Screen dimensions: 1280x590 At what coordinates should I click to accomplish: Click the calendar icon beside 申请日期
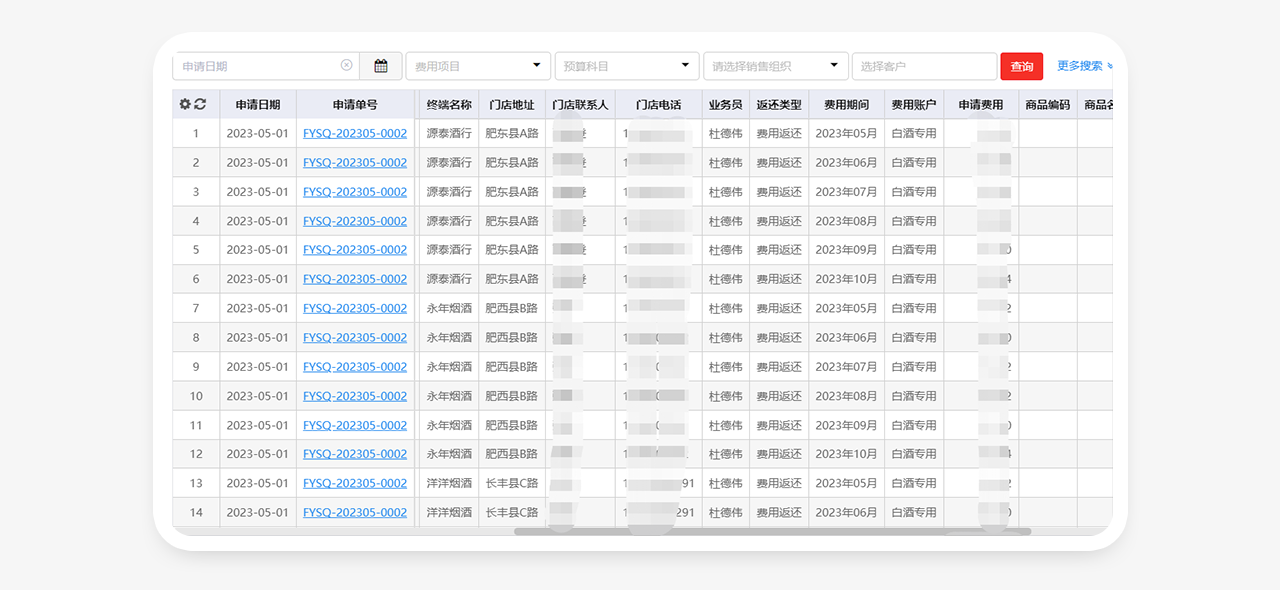point(381,66)
